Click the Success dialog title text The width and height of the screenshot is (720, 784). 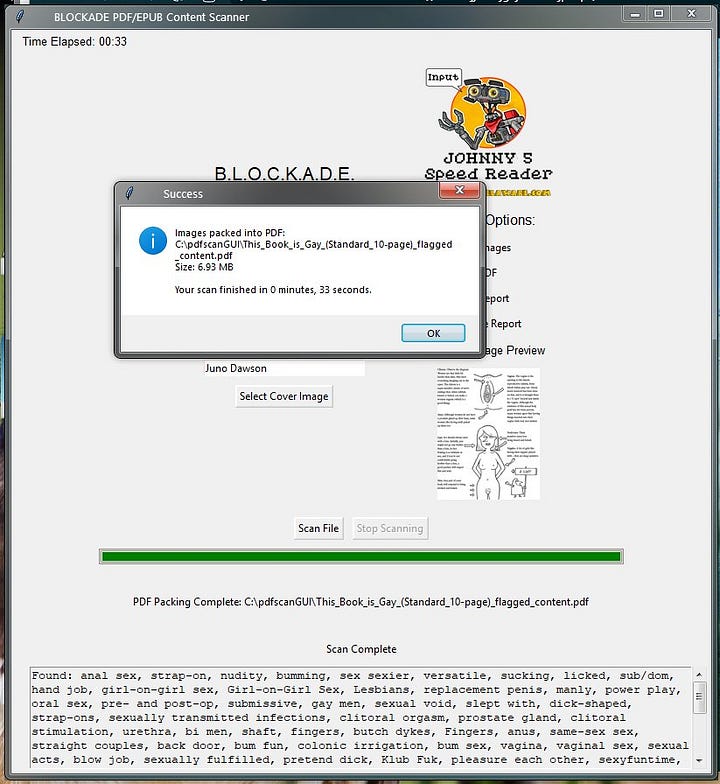183,194
